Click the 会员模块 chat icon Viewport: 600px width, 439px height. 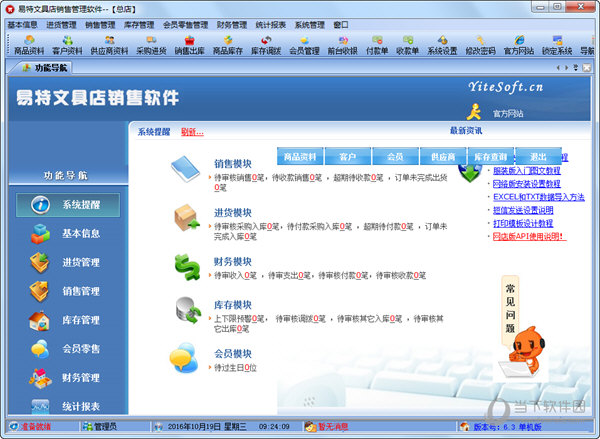coord(184,358)
